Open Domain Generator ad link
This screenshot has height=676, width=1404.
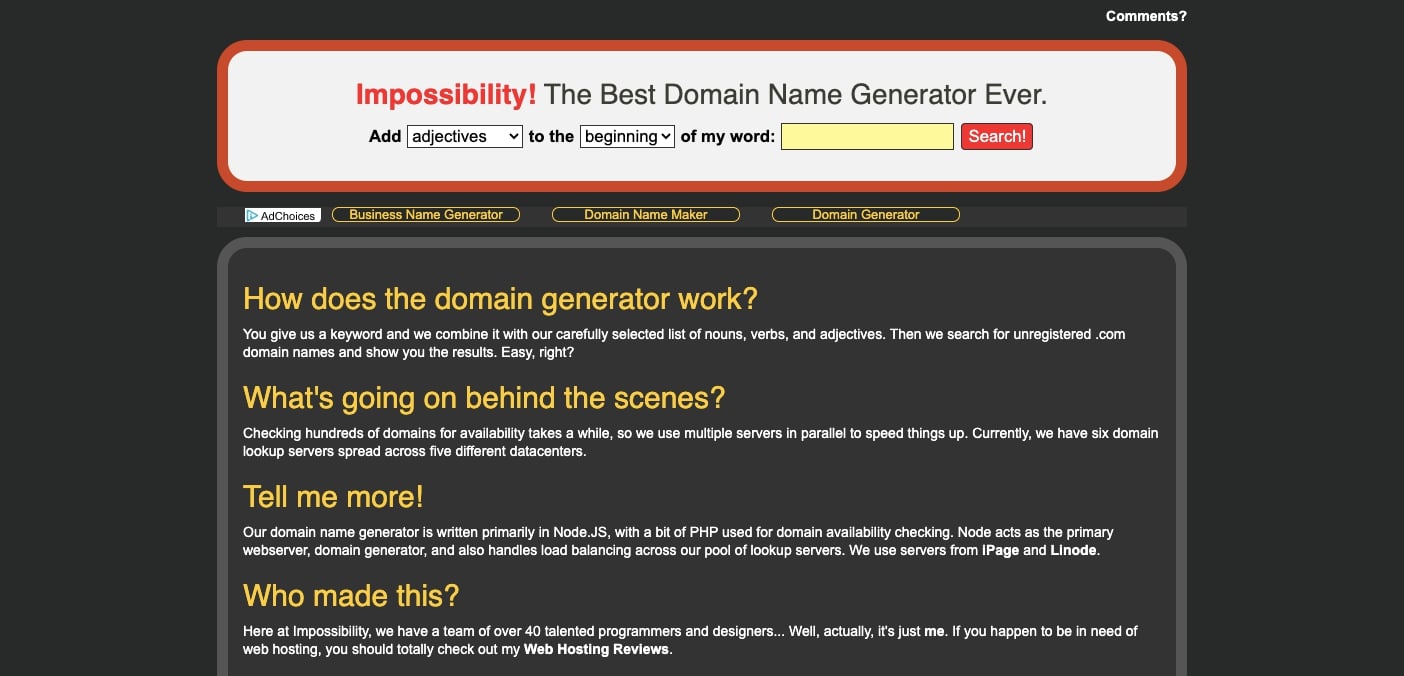866,215
